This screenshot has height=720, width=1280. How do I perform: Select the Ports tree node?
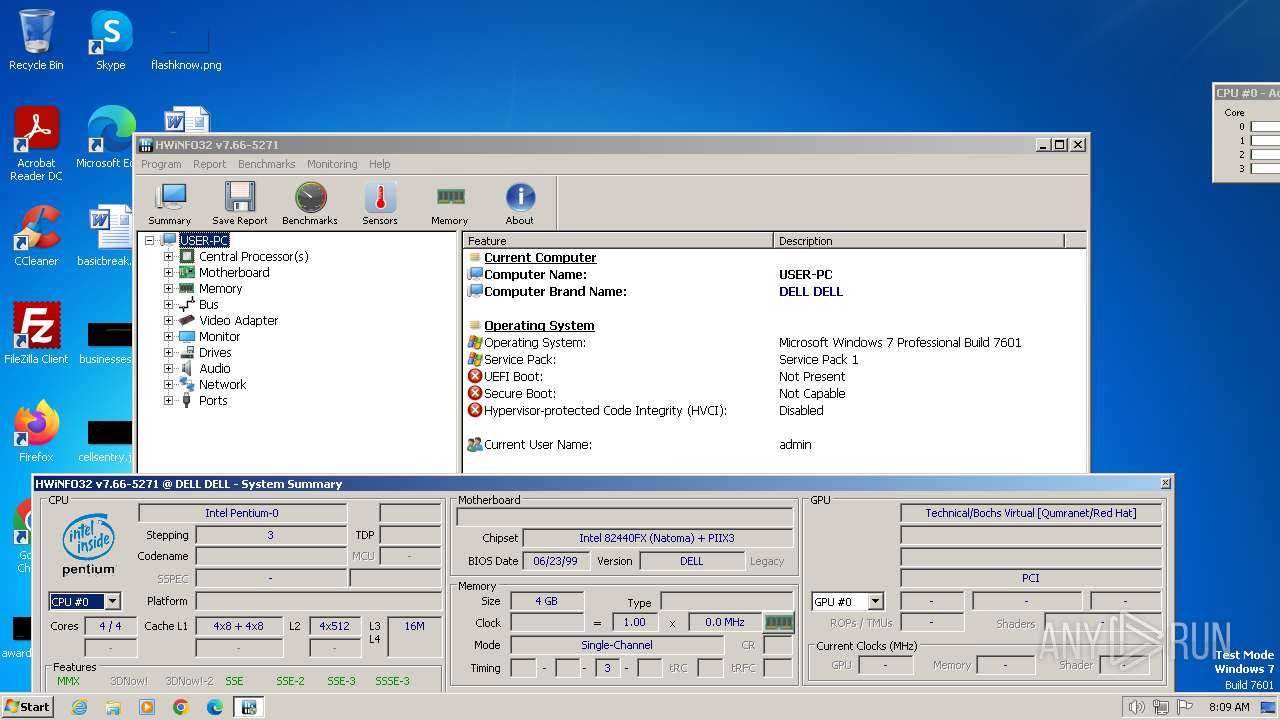[212, 400]
